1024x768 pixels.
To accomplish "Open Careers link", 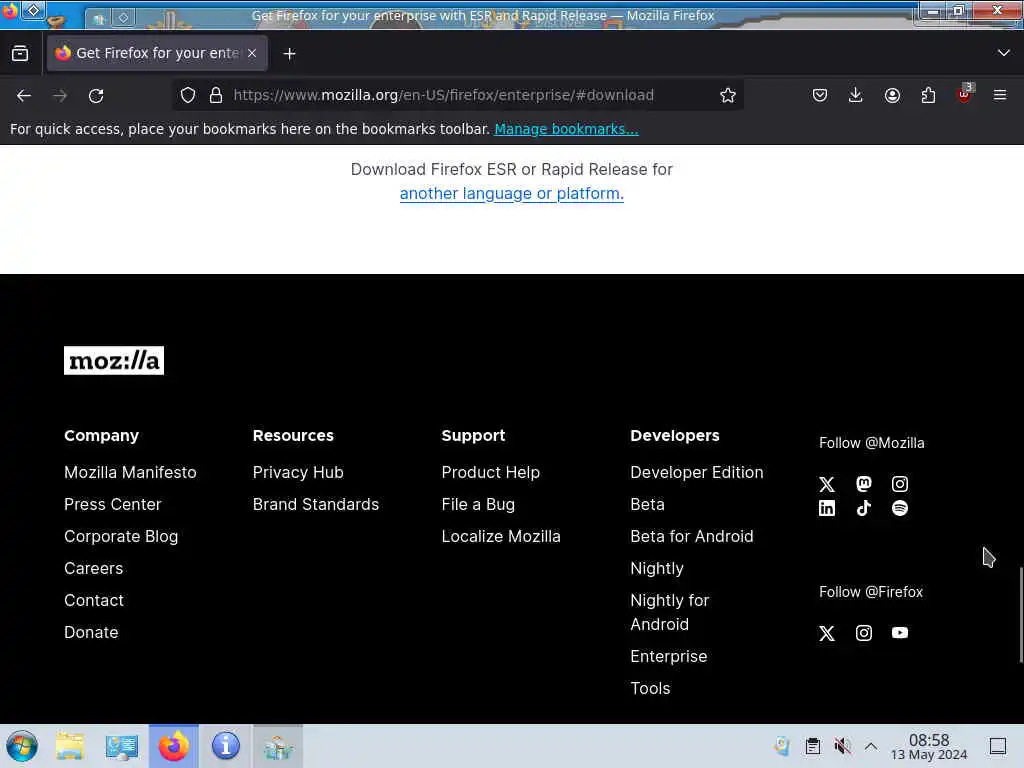I will [x=93, y=568].
